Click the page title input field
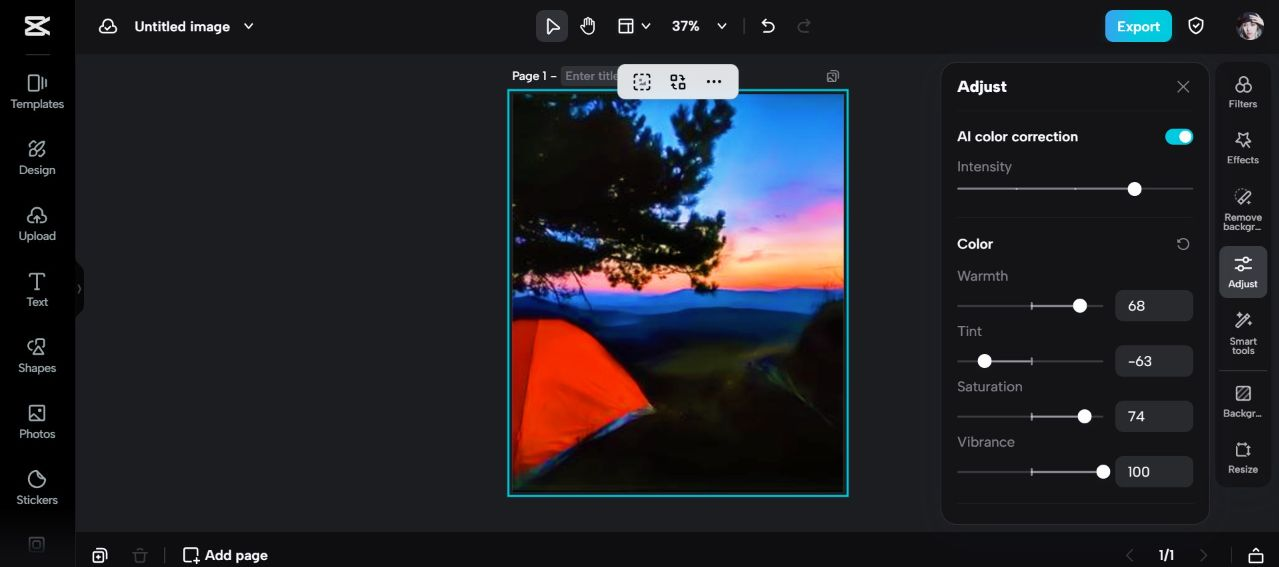 [x=591, y=76]
